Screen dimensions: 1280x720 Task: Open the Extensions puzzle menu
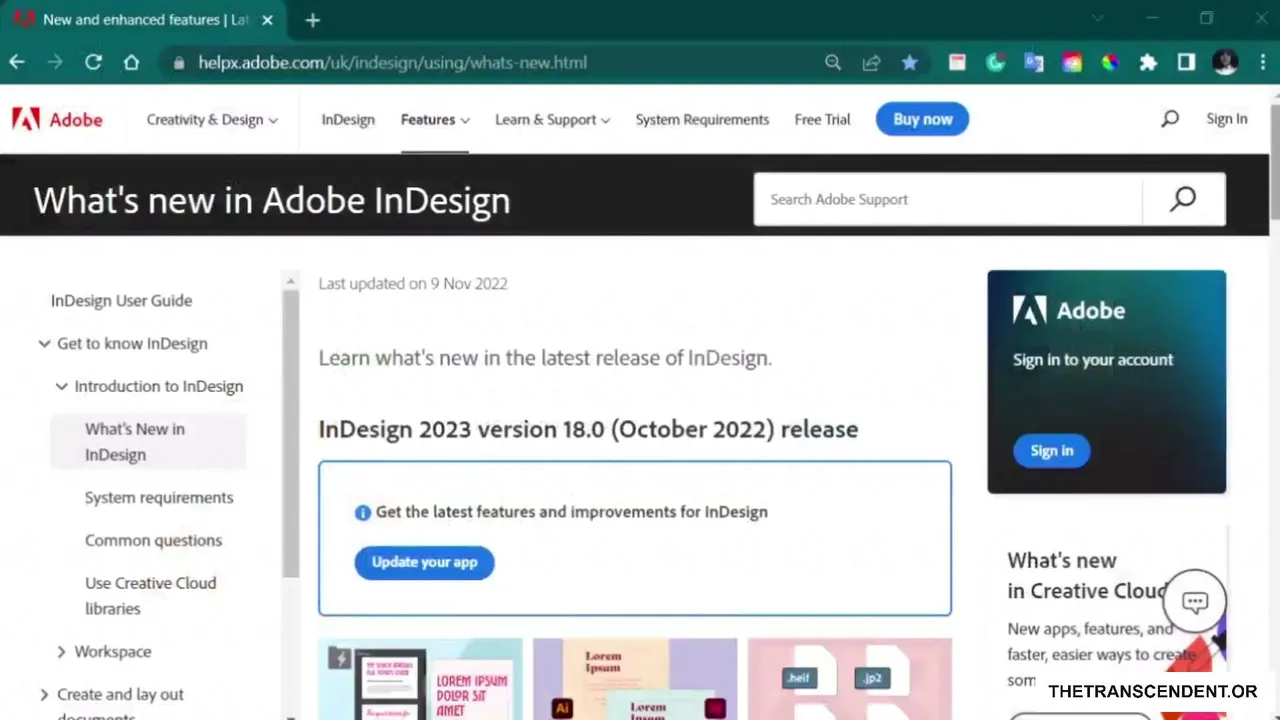coord(1148,62)
